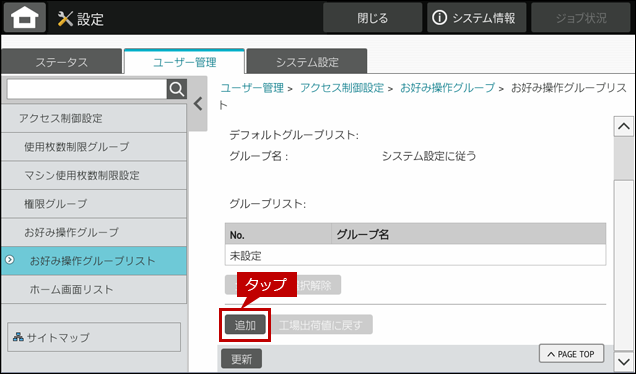Jump up with the PAGE TOP button
This screenshot has width=636, height=374.
click(571, 354)
